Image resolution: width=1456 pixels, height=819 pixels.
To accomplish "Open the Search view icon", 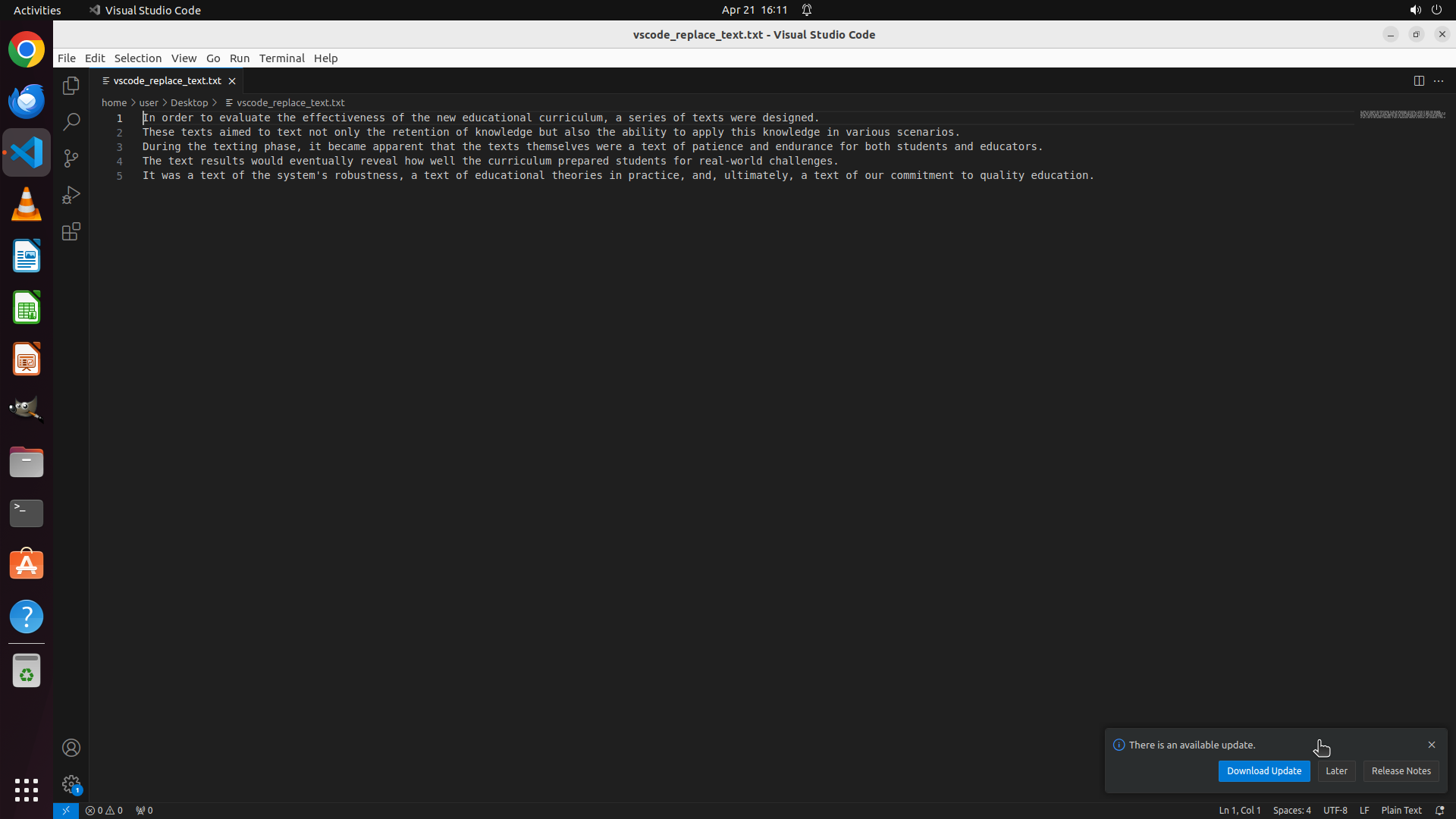I will click(71, 122).
